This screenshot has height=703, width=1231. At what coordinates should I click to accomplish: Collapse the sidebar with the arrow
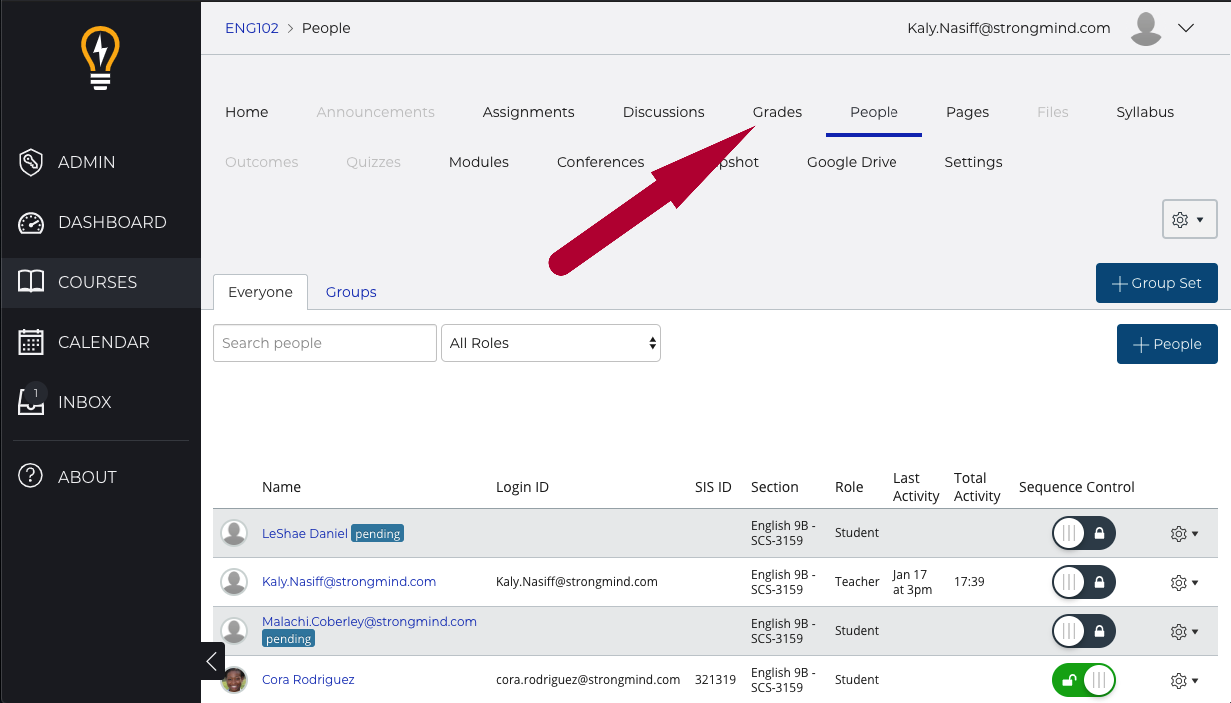point(212,661)
